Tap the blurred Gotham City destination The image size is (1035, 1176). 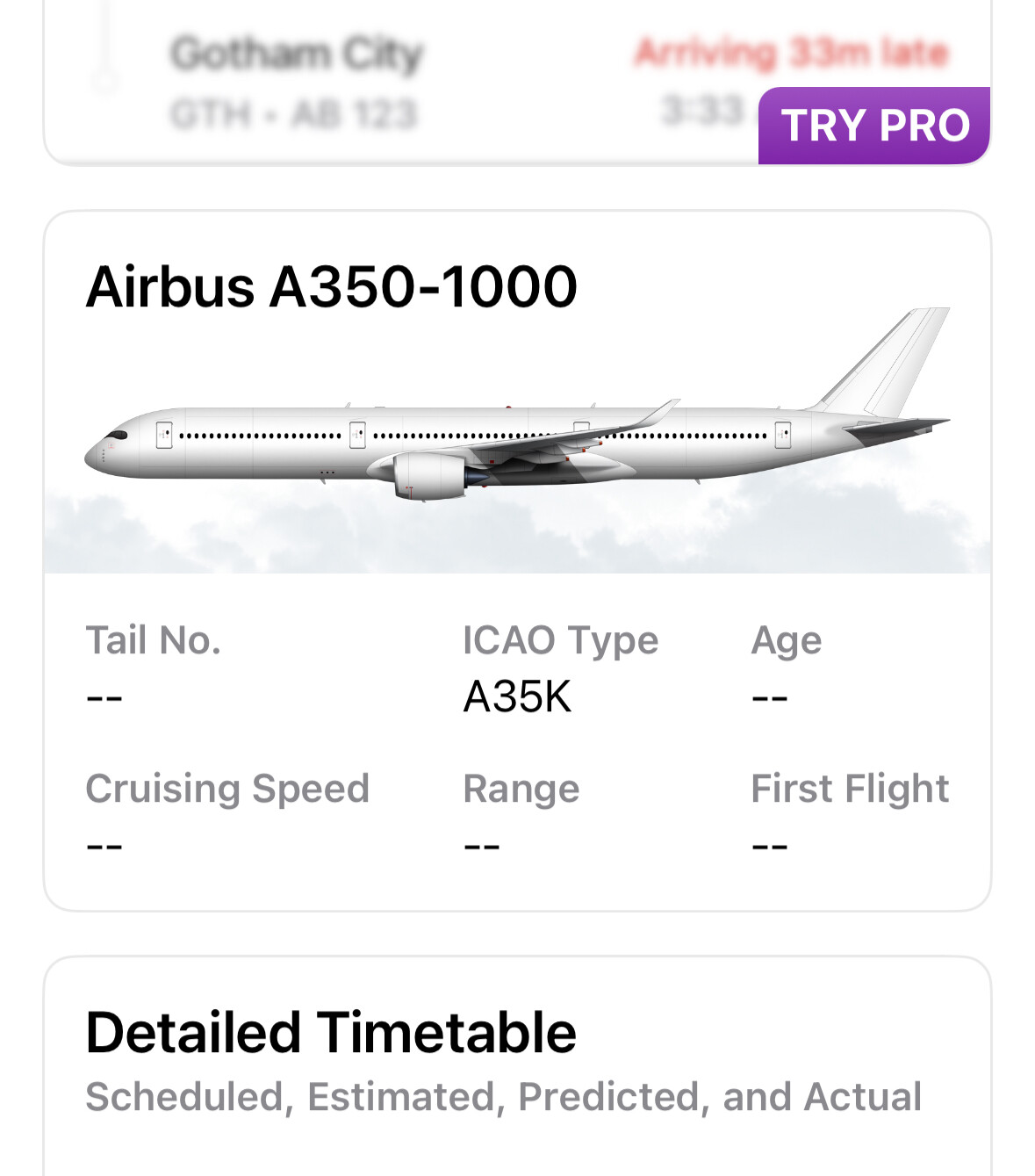coord(297,54)
